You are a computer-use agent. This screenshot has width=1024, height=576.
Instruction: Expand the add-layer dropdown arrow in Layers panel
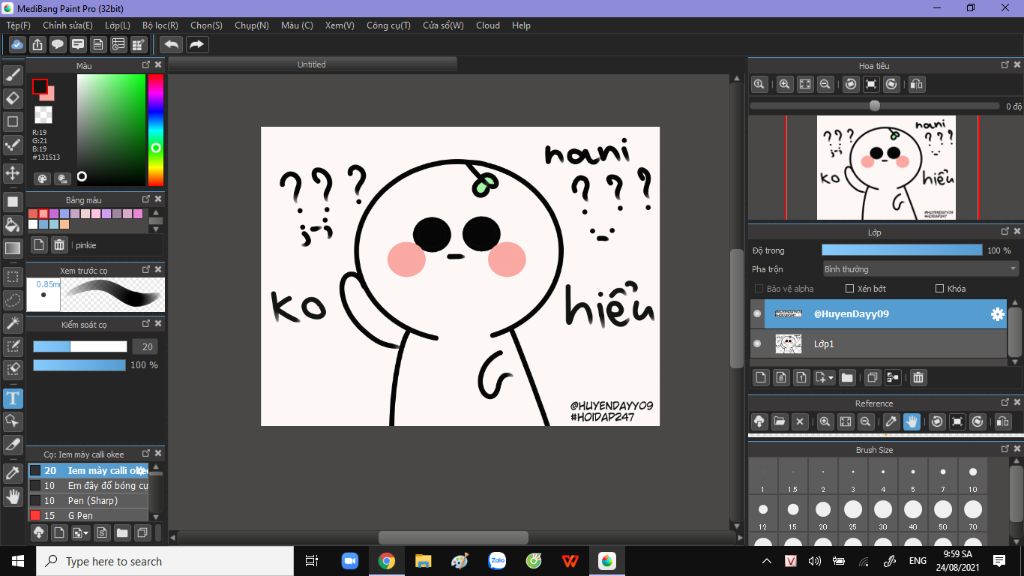(830, 377)
